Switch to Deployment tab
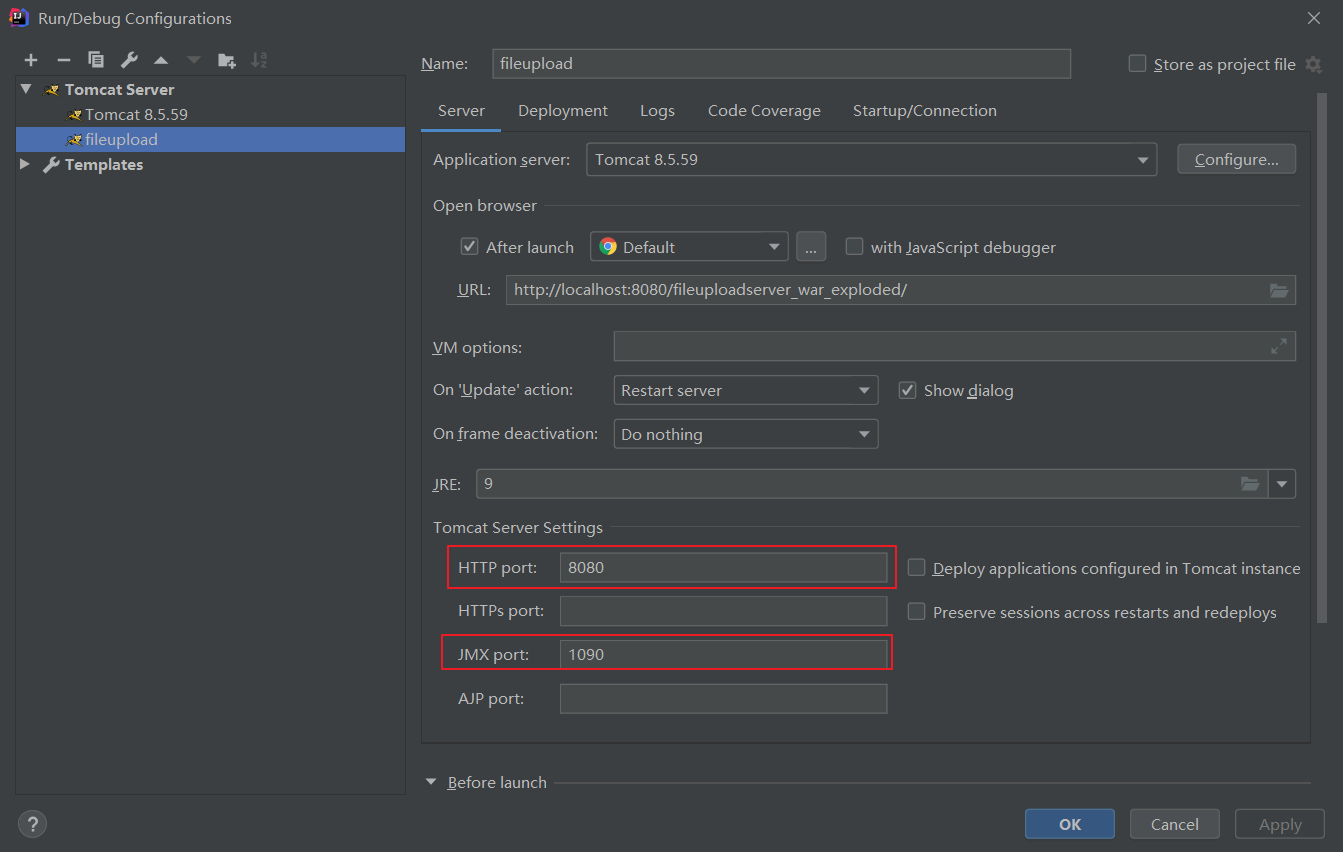The height and width of the screenshot is (852, 1343). click(x=563, y=111)
